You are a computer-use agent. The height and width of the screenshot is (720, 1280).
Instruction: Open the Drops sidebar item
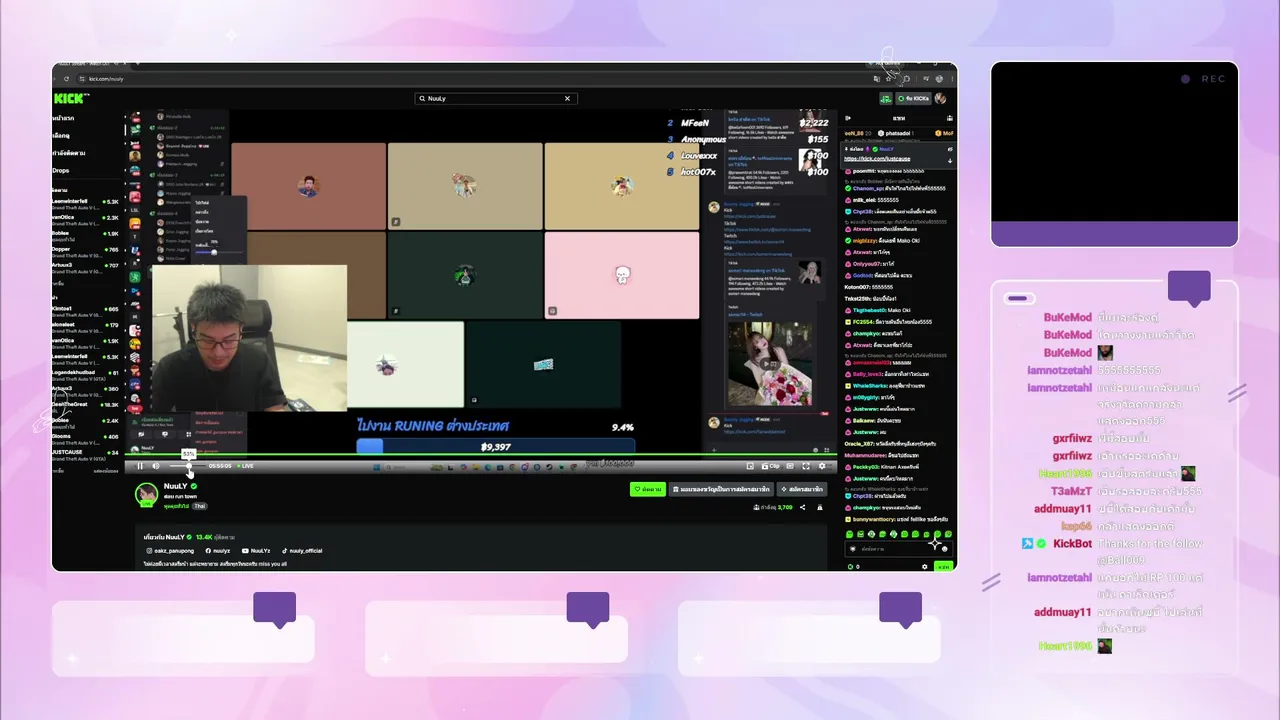[61, 170]
